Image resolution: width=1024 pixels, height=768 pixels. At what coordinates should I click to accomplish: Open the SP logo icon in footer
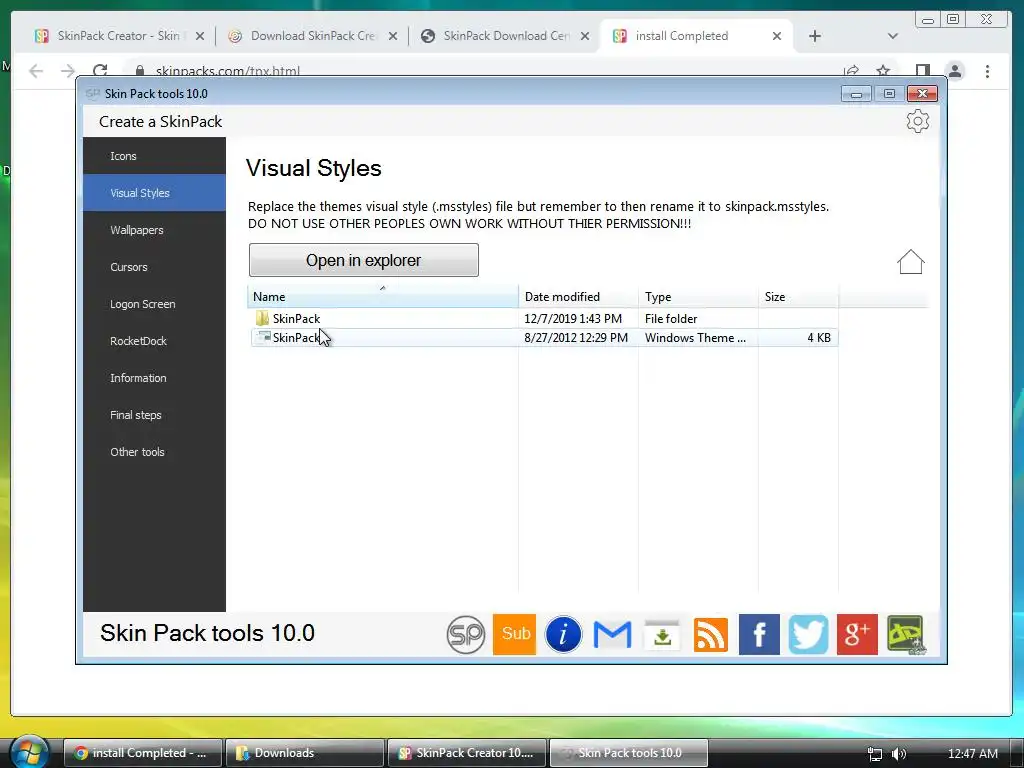[466, 634]
